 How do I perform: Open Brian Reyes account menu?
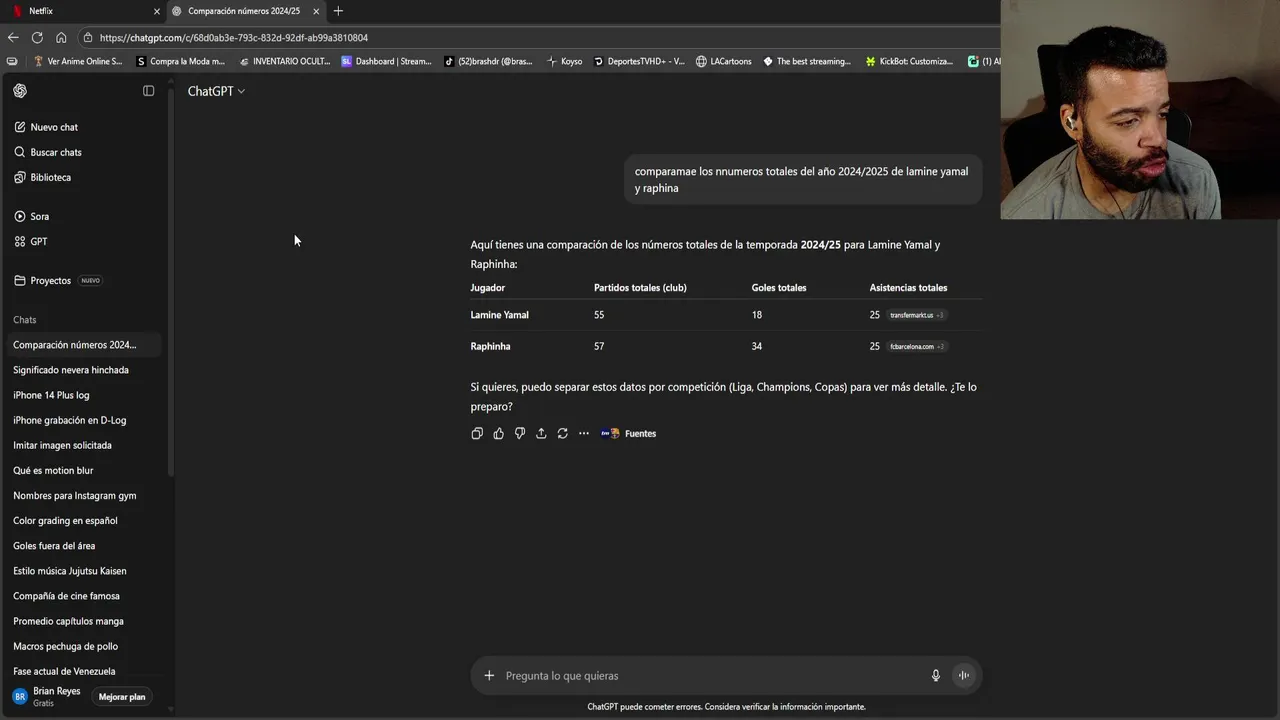(x=46, y=696)
